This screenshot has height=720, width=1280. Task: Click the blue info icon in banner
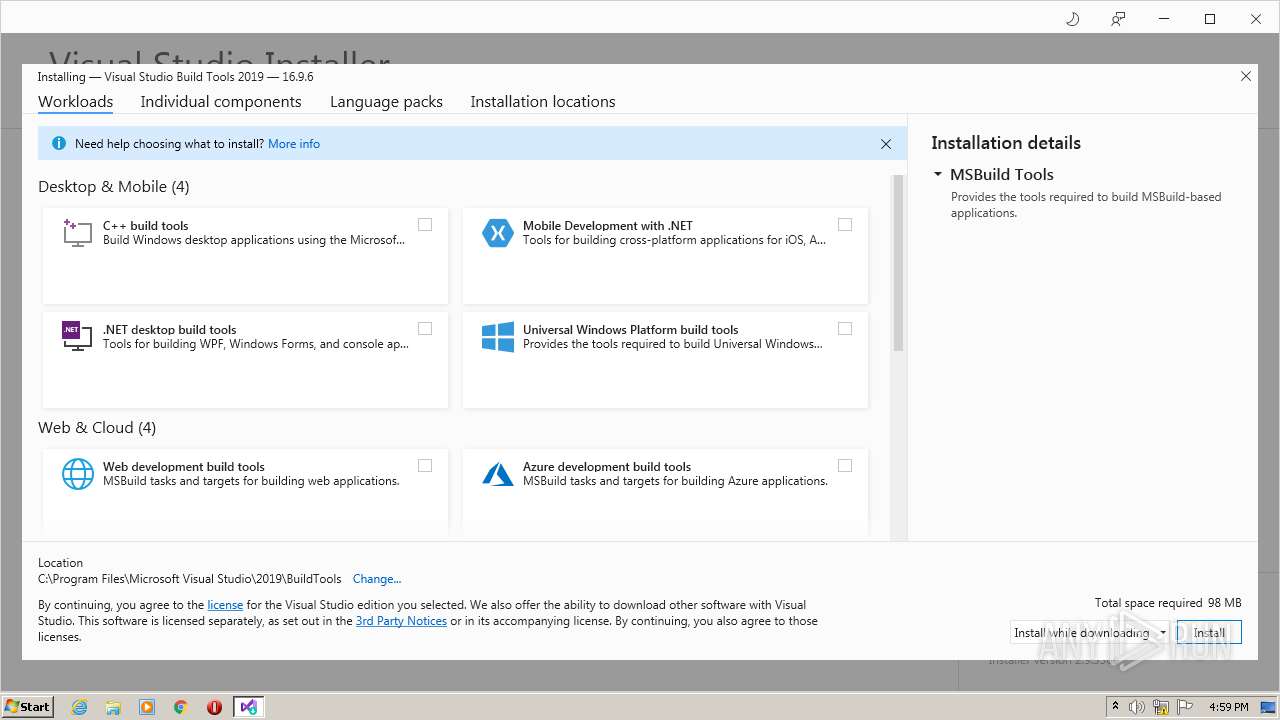point(58,144)
